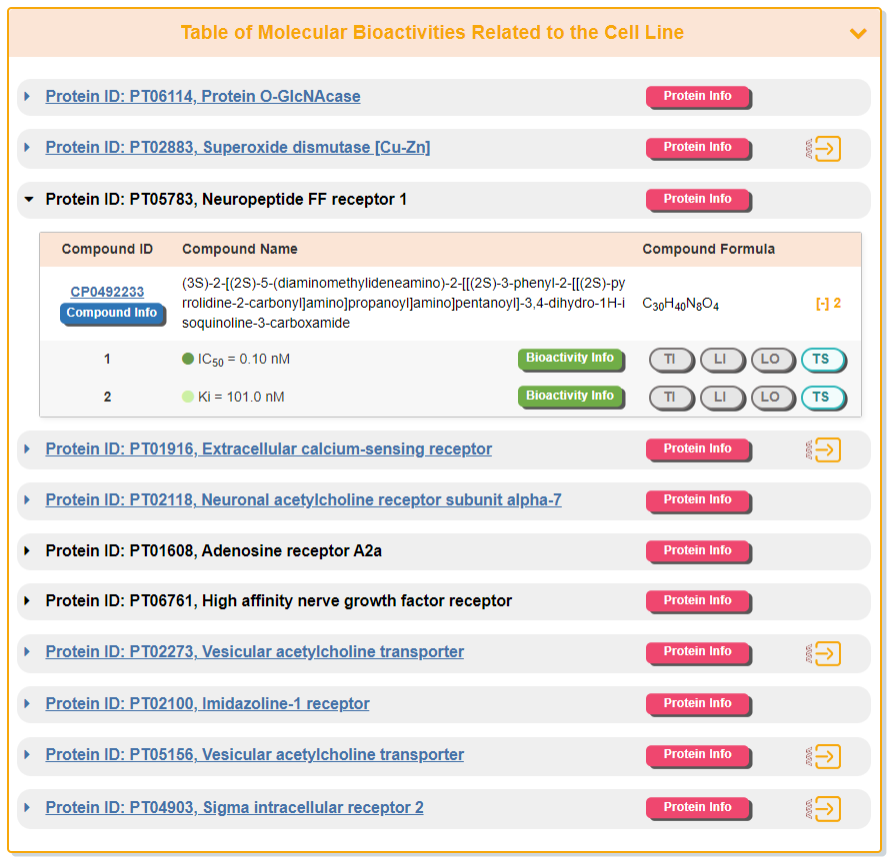Collapse the Neuropeptide FF receptor 1 section
The image size is (895, 862).
click(27, 199)
